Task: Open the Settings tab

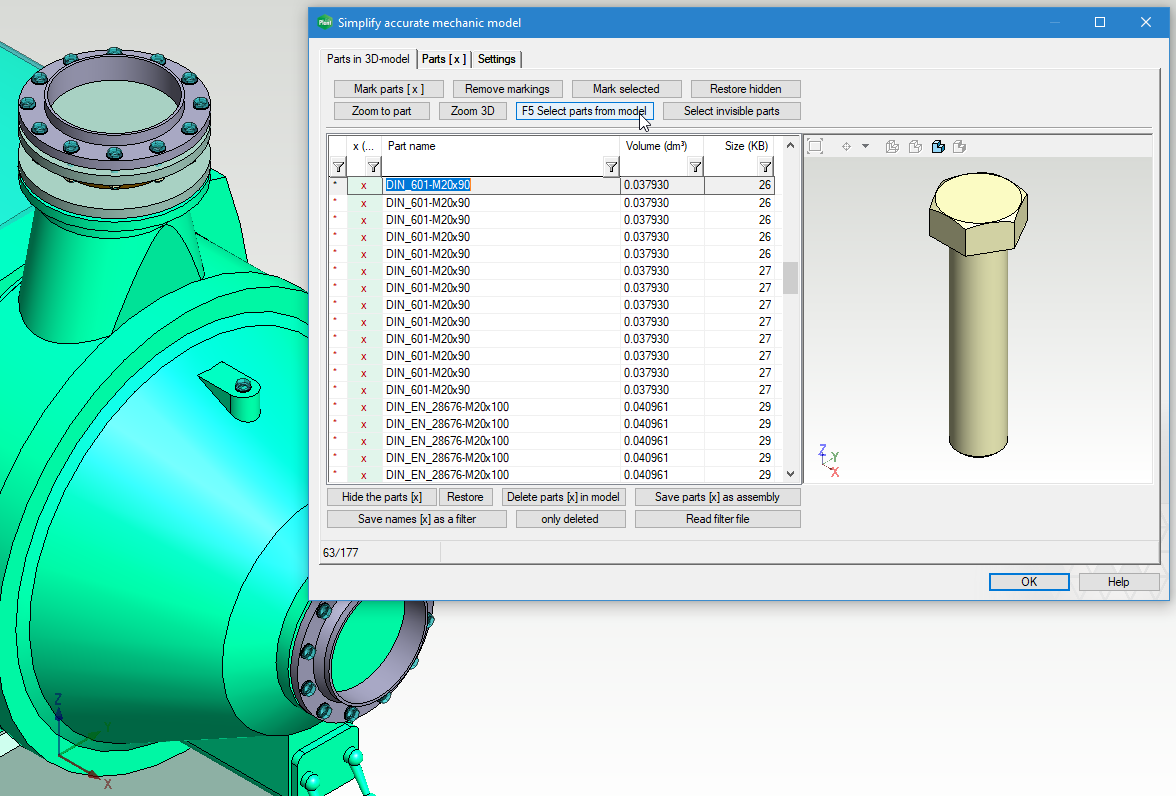Action: [x=497, y=59]
